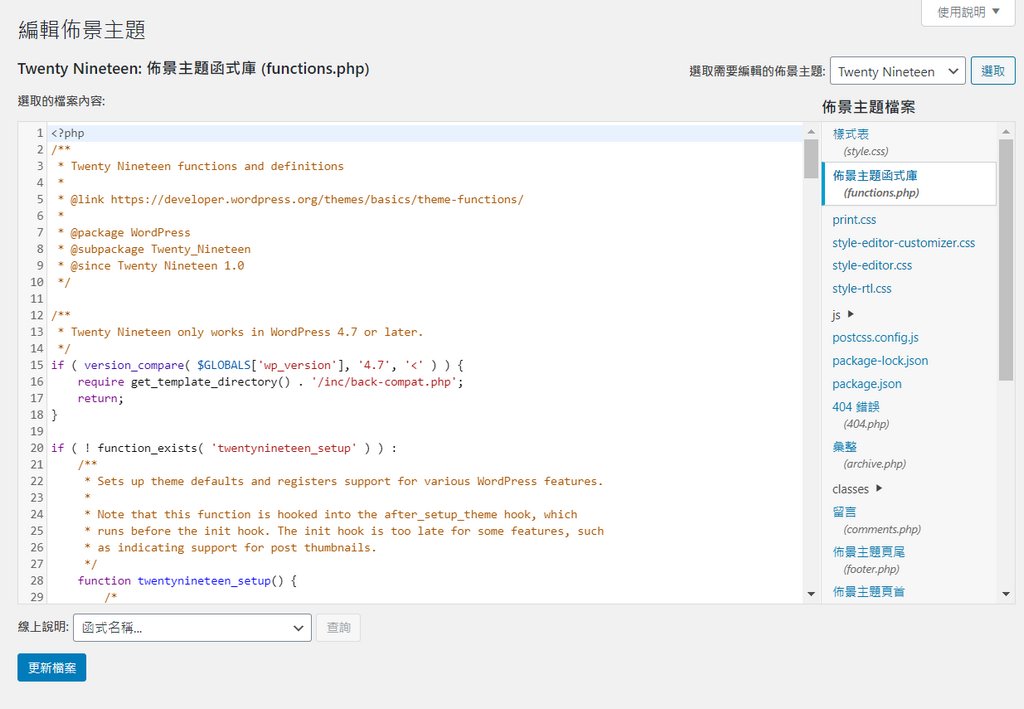Image resolution: width=1024 pixels, height=709 pixels.
Task: Click the 更新檔案 update button
Action: tap(51, 667)
